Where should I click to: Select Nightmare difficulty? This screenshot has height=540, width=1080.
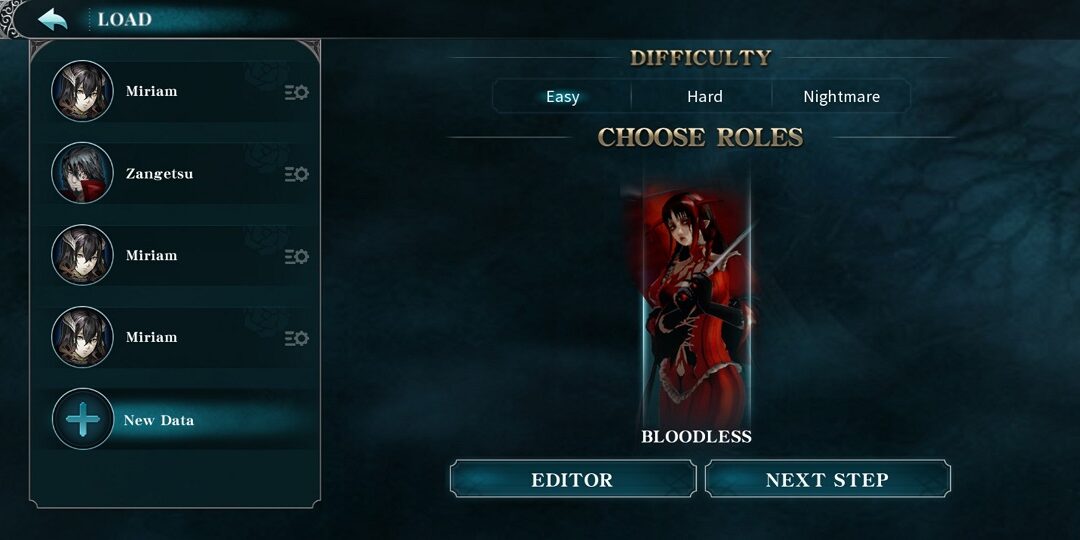pyautogui.click(x=841, y=96)
